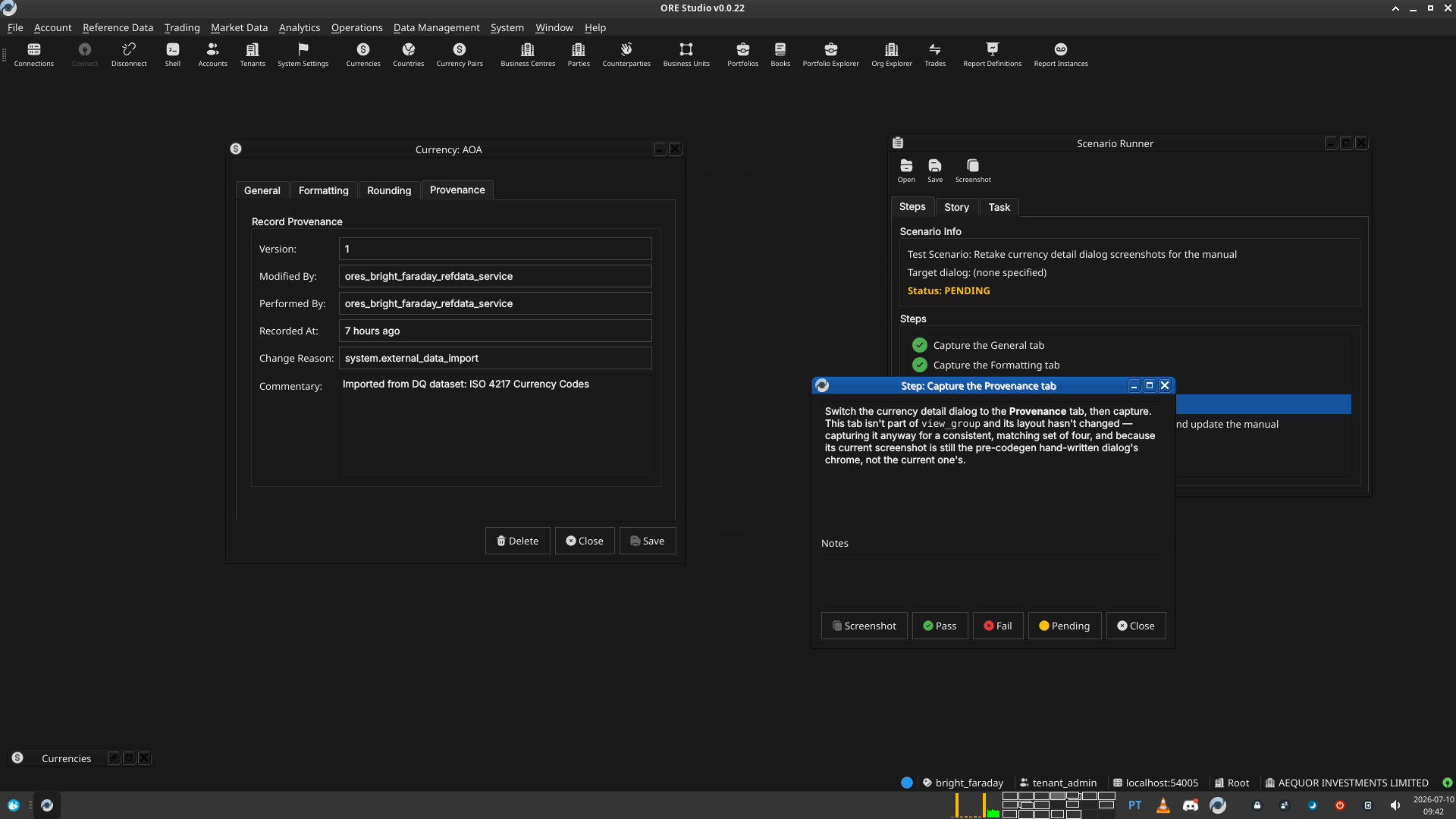The height and width of the screenshot is (819, 1456).
Task: Click the Change Reason field
Action: pyautogui.click(x=495, y=358)
